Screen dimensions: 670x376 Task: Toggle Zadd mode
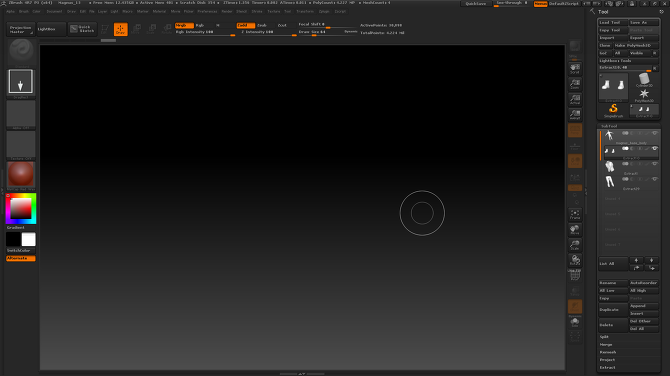coord(246,25)
